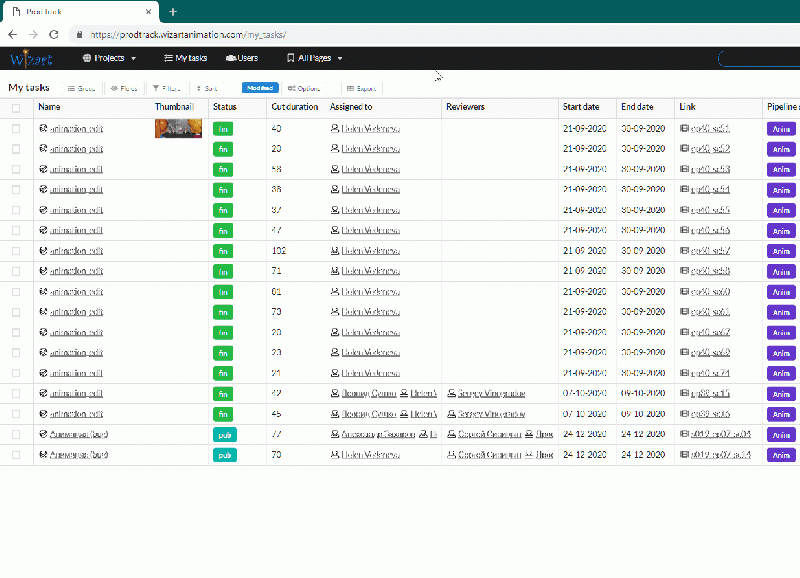Check the checkbox for the first animation_edit row

[x=16, y=129]
